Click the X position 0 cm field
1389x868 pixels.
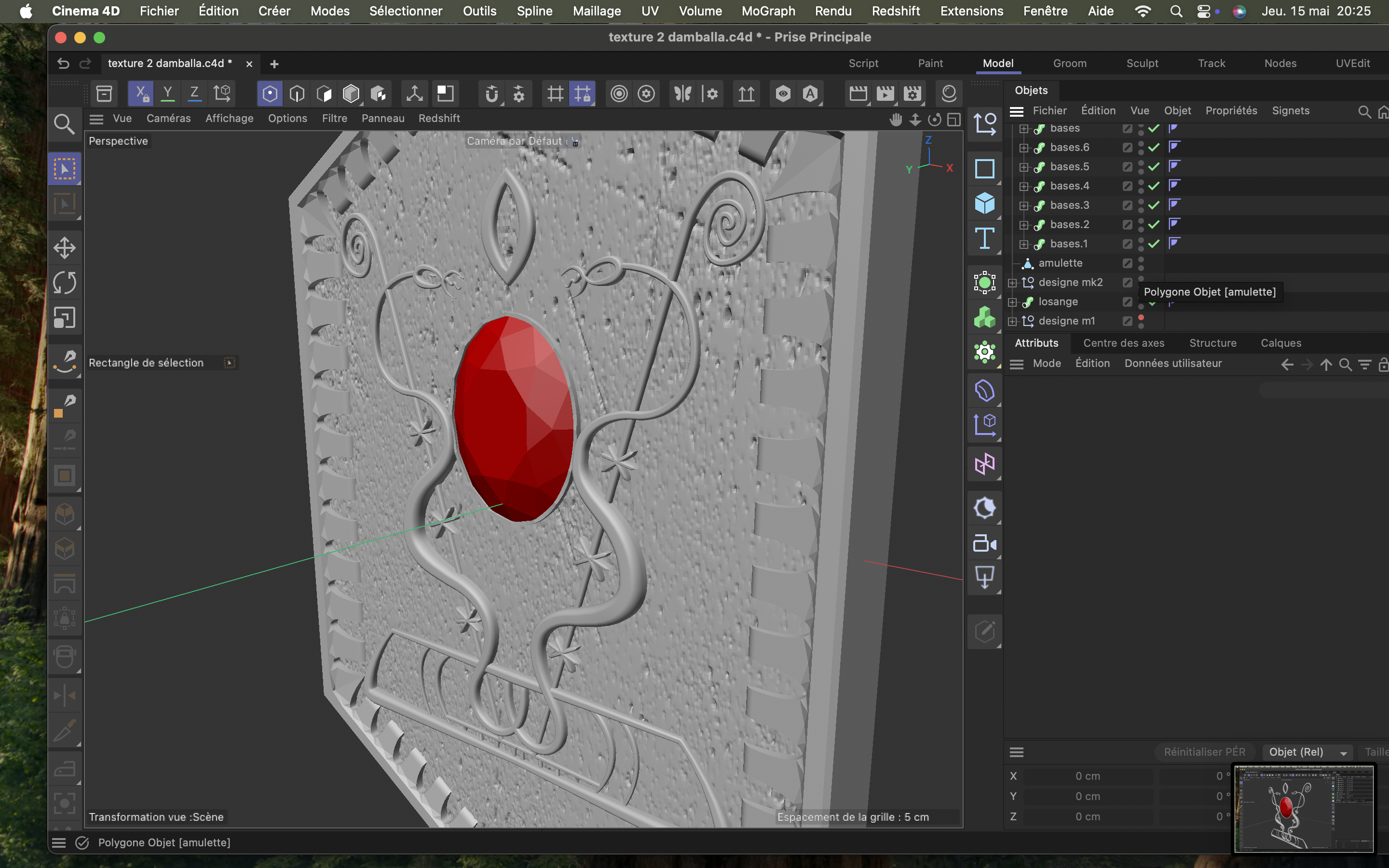1088,776
